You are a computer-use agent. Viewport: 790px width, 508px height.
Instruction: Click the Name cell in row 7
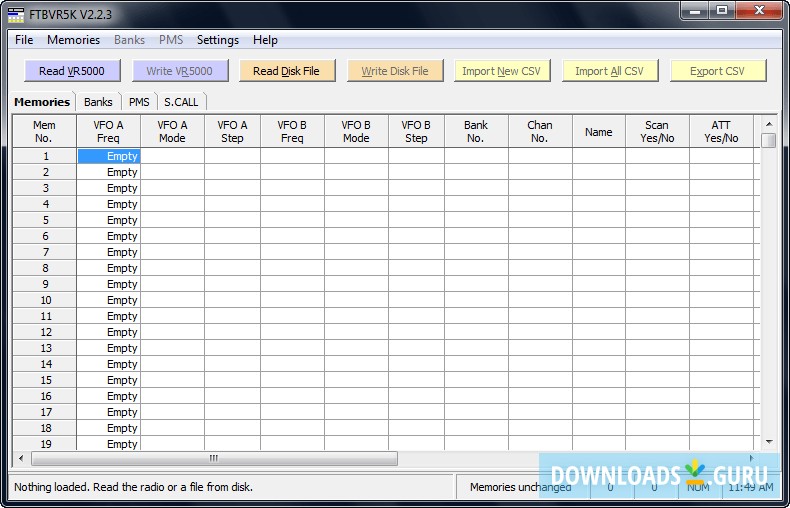599,252
